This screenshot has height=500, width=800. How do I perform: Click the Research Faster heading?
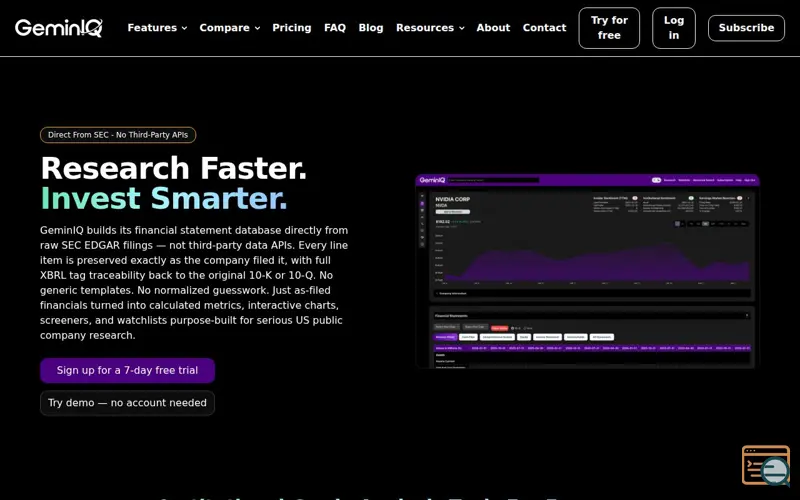(x=173, y=168)
